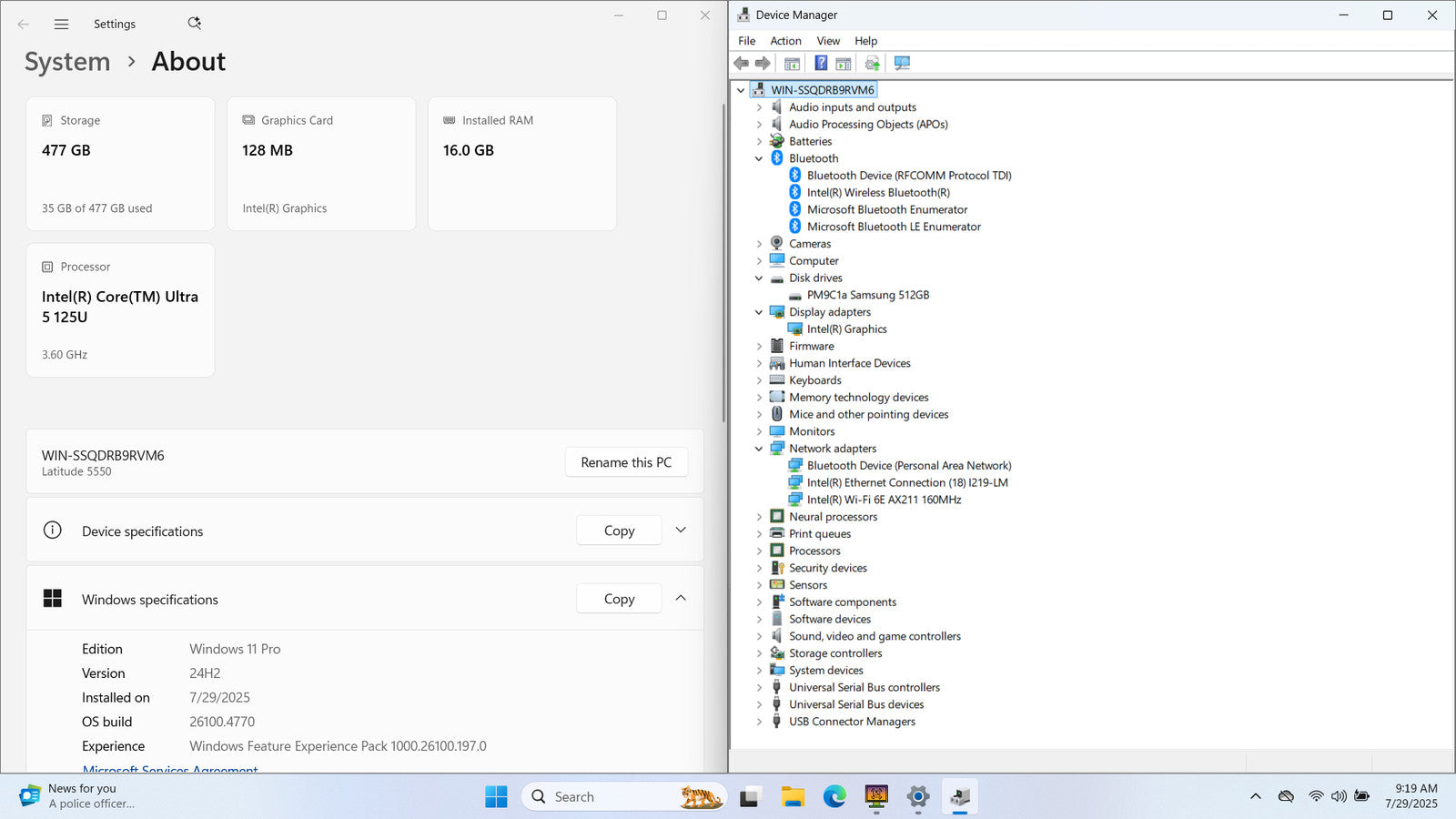Image resolution: width=1456 pixels, height=819 pixels.
Task: Select Bluetooth Device (RFCOMM Protocol TDI)
Action: [x=909, y=176]
